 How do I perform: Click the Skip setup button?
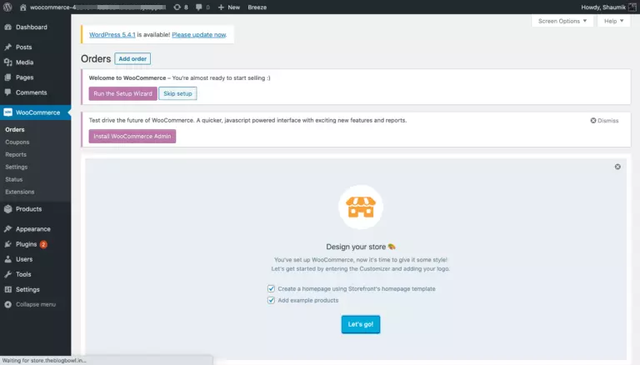point(178,93)
